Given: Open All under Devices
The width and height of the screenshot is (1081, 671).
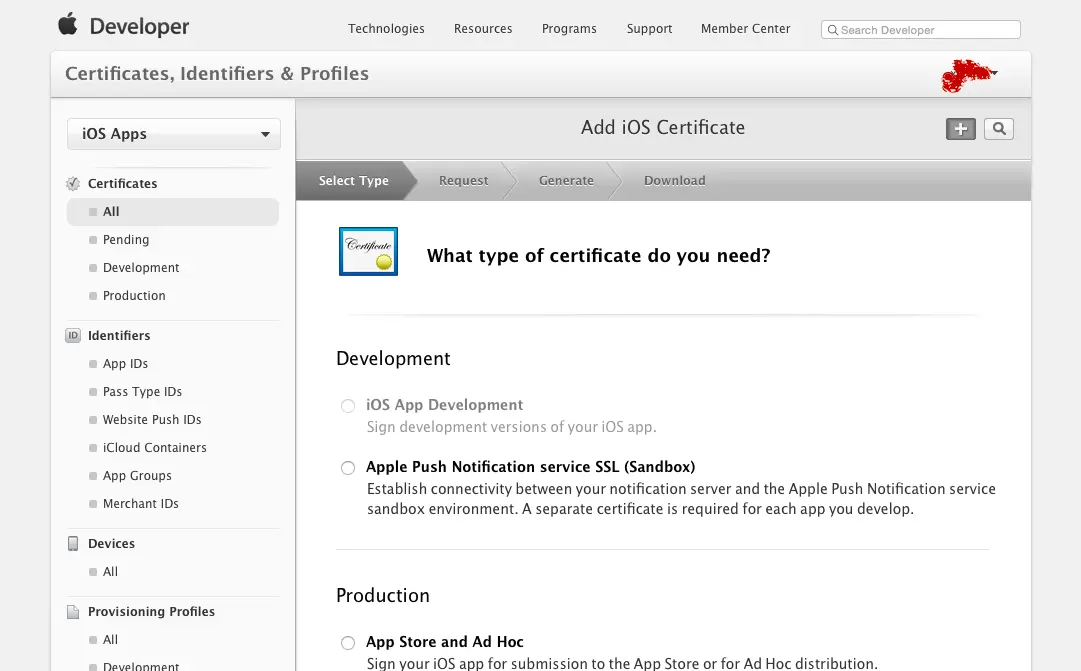Looking at the screenshot, I should (110, 572).
